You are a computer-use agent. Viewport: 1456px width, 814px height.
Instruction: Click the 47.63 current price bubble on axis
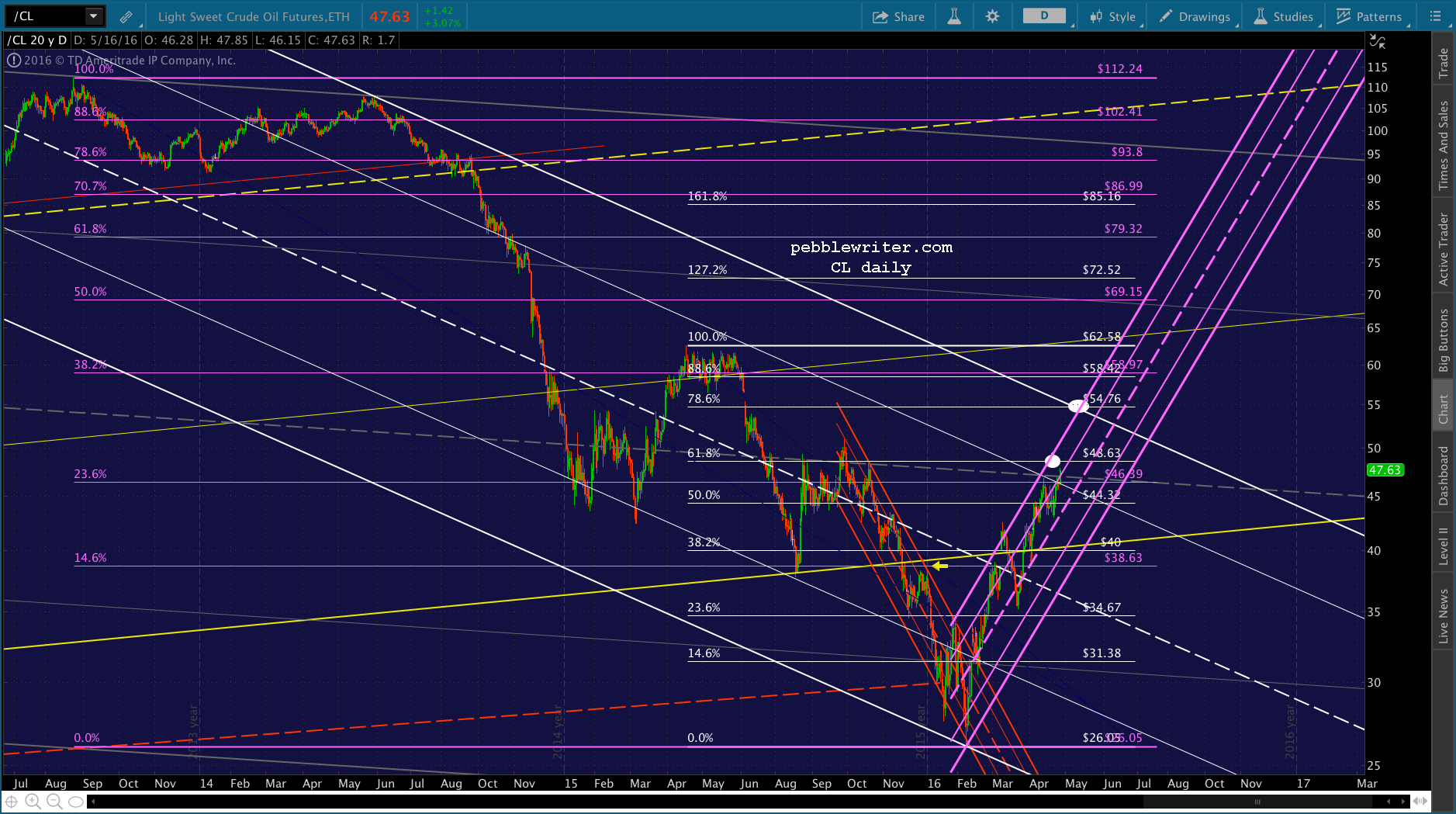coord(1385,470)
